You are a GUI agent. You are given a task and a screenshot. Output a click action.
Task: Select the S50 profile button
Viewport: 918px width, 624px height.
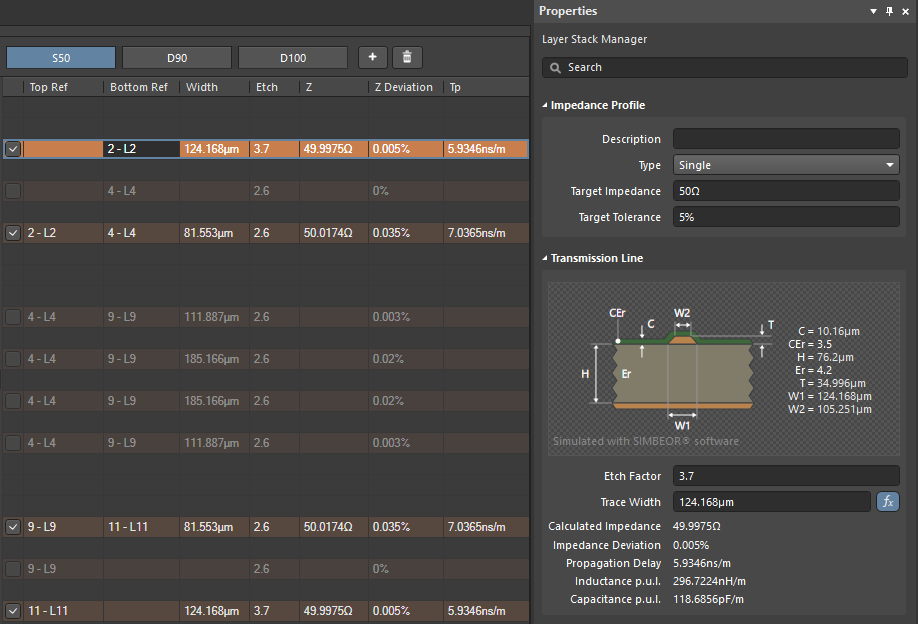point(60,57)
